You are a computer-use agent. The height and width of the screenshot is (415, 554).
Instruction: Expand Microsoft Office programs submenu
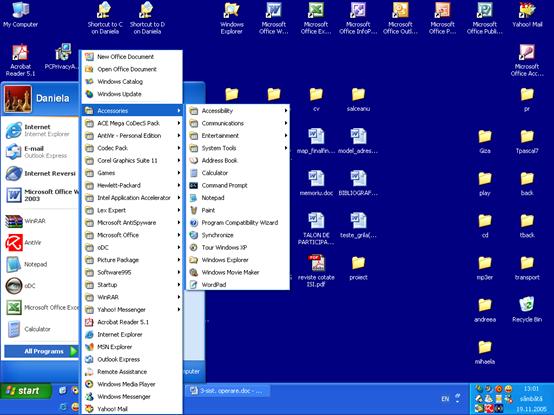[132, 235]
